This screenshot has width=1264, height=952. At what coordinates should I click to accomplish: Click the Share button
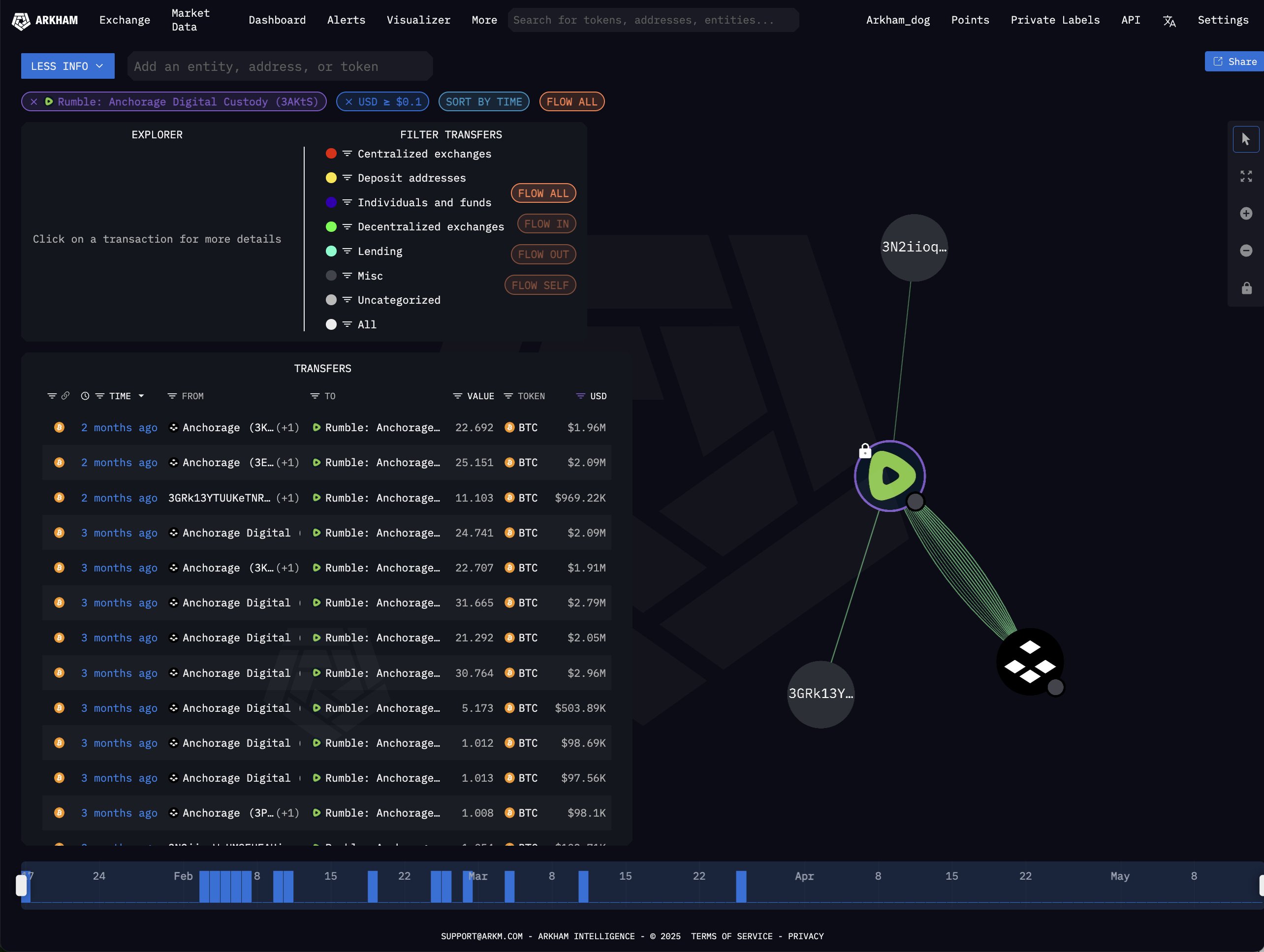(x=1235, y=61)
